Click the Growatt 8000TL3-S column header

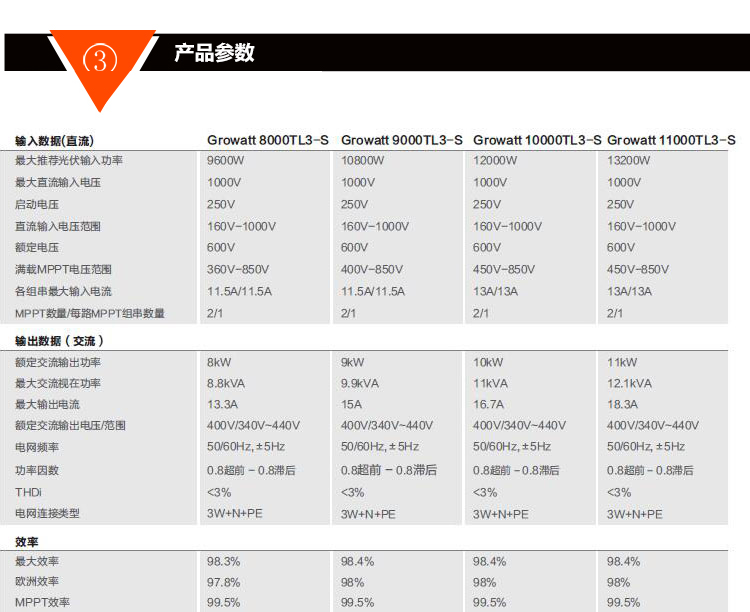(x=268, y=140)
